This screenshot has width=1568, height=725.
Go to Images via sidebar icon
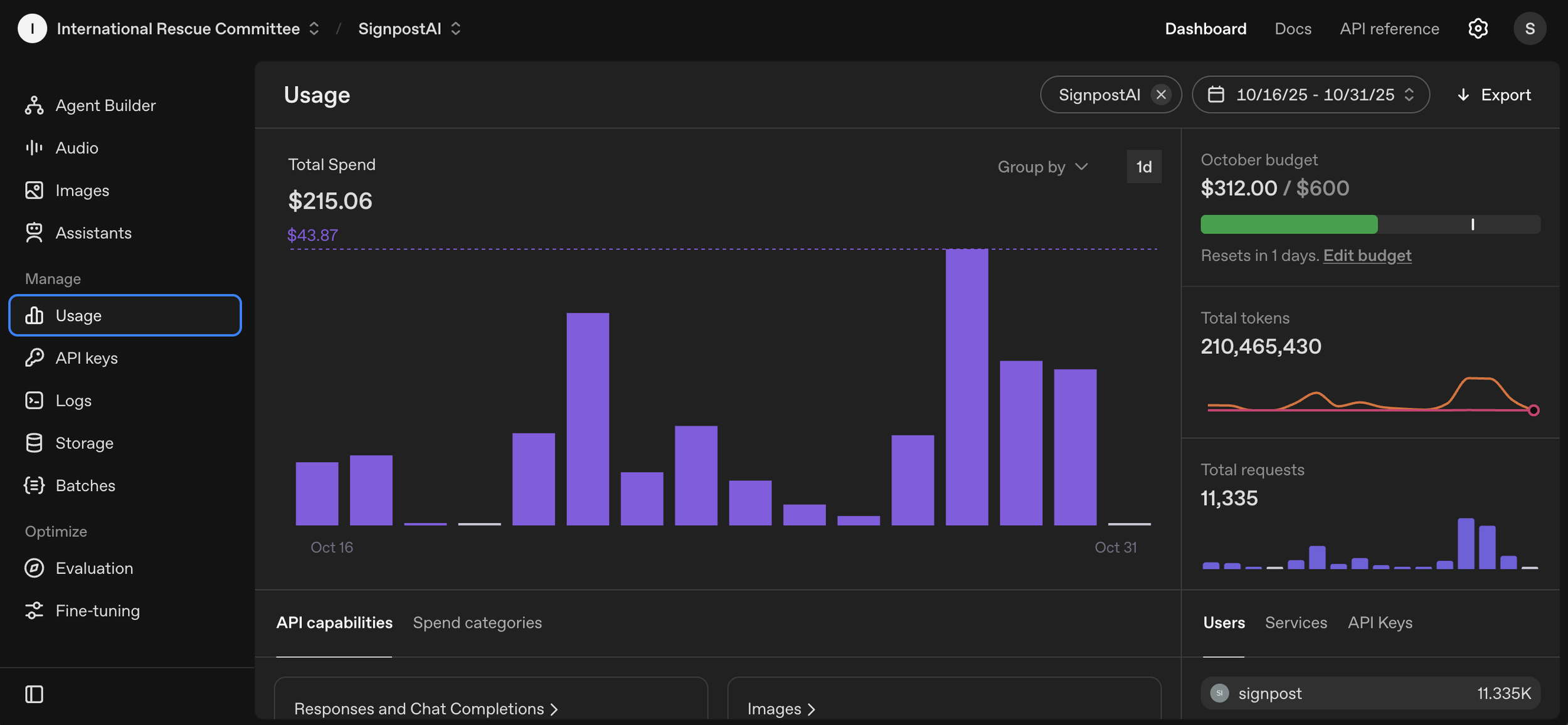(34, 190)
